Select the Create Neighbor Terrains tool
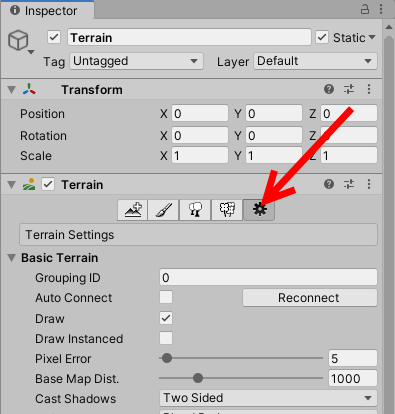The width and height of the screenshot is (395, 414). pos(133,210)
